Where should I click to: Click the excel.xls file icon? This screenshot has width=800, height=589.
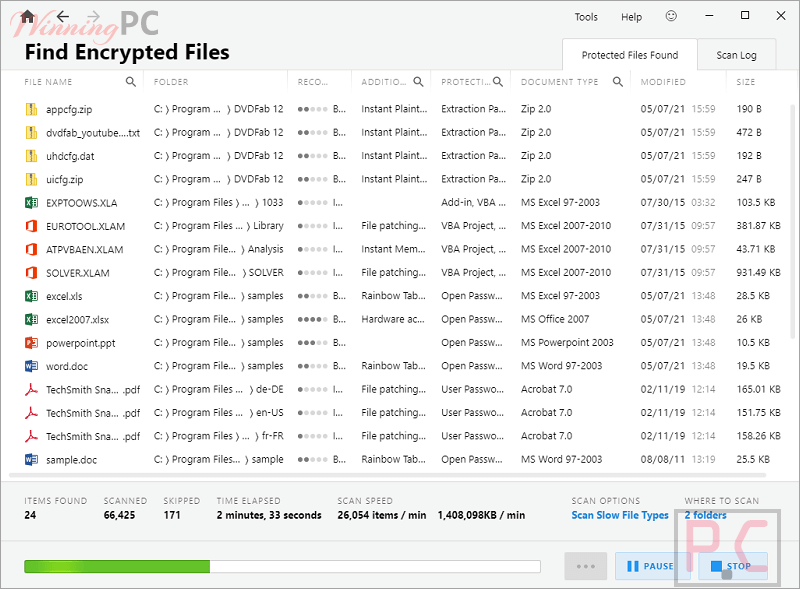pyautogui.click(x=31, y=296)
